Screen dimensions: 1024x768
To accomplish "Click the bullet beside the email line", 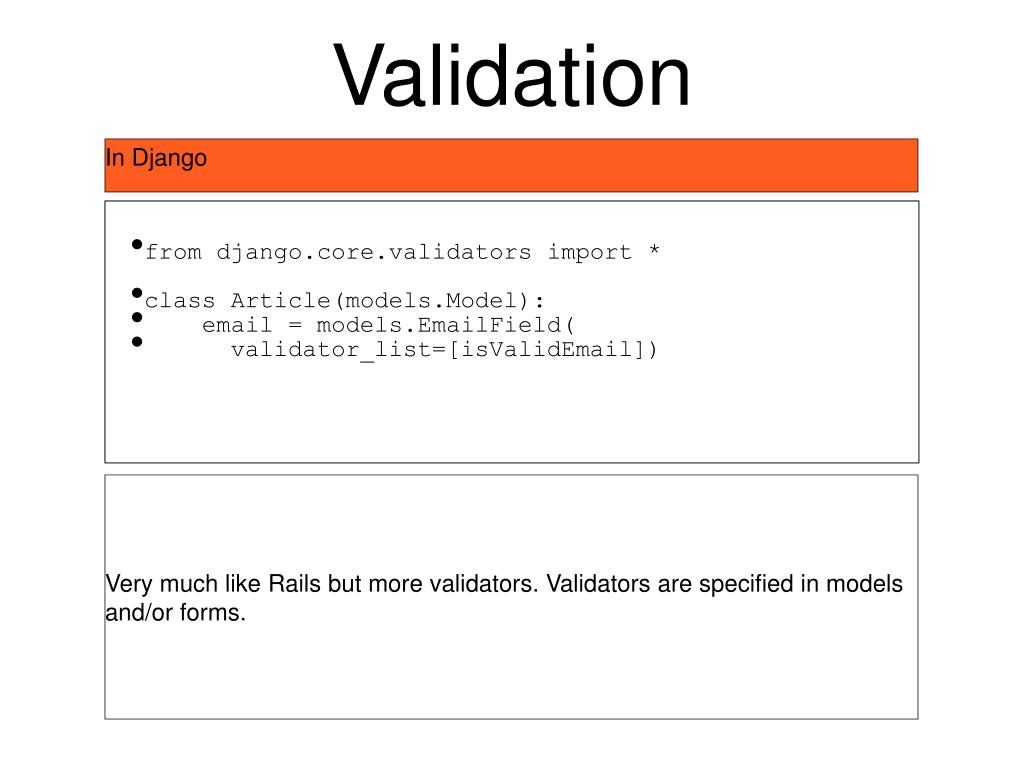I will click(137, 317).
